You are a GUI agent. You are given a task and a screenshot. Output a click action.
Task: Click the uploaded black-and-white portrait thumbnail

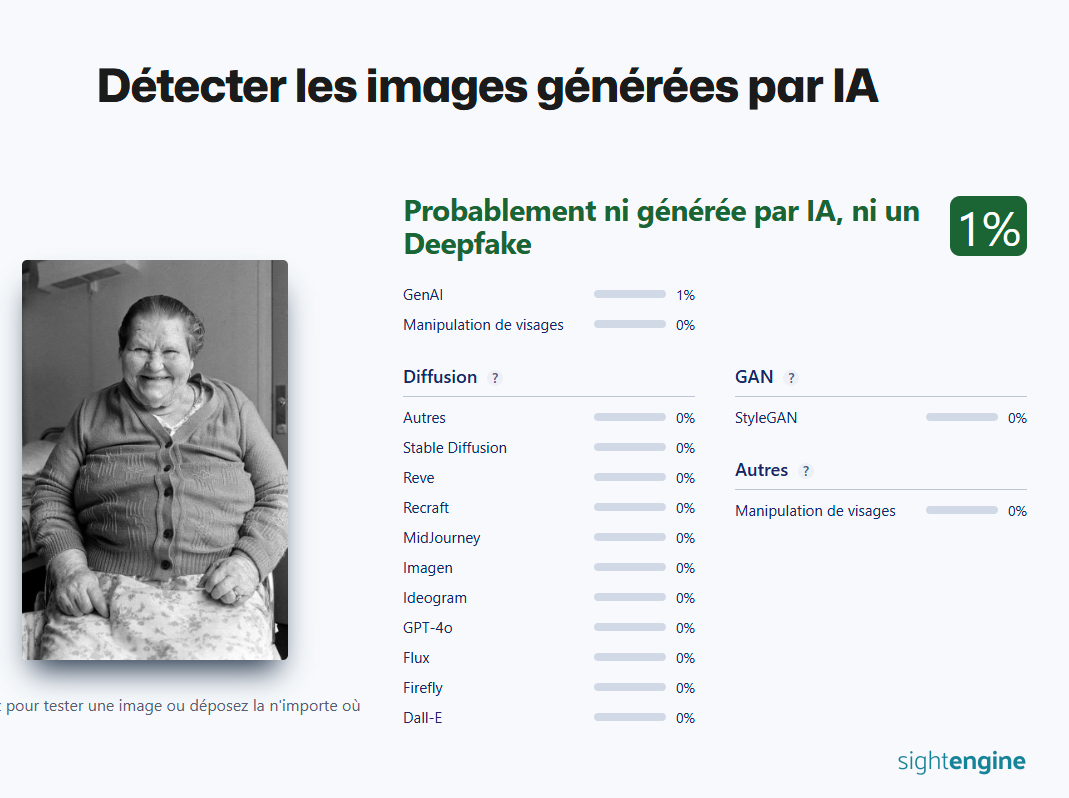pos(155,460)
